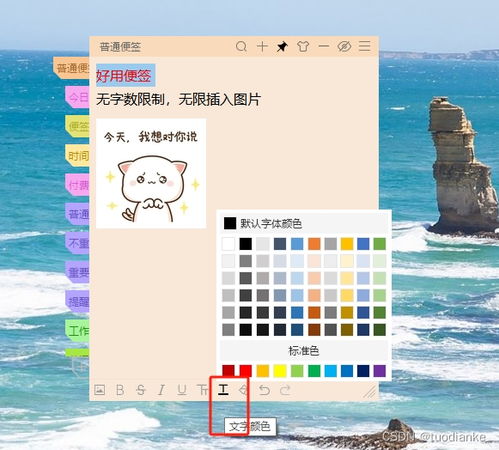Pick the yellow swatch under 标准色
The width and height of the screenshot is (499, 450).
(x=280, y=371)
